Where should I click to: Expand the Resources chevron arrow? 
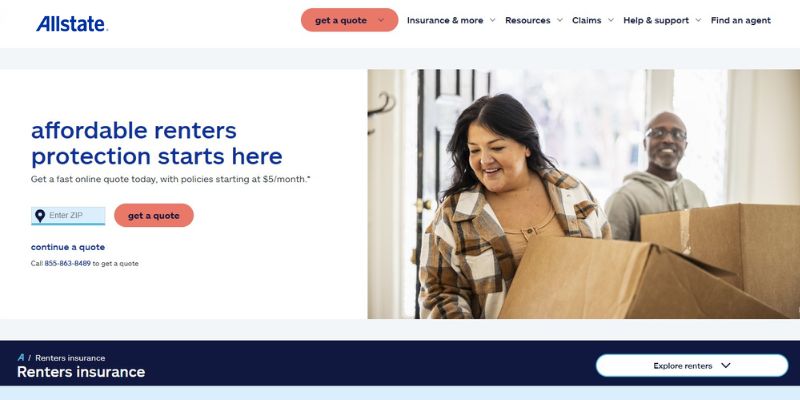pyautogui.click(x=560, y=20)
